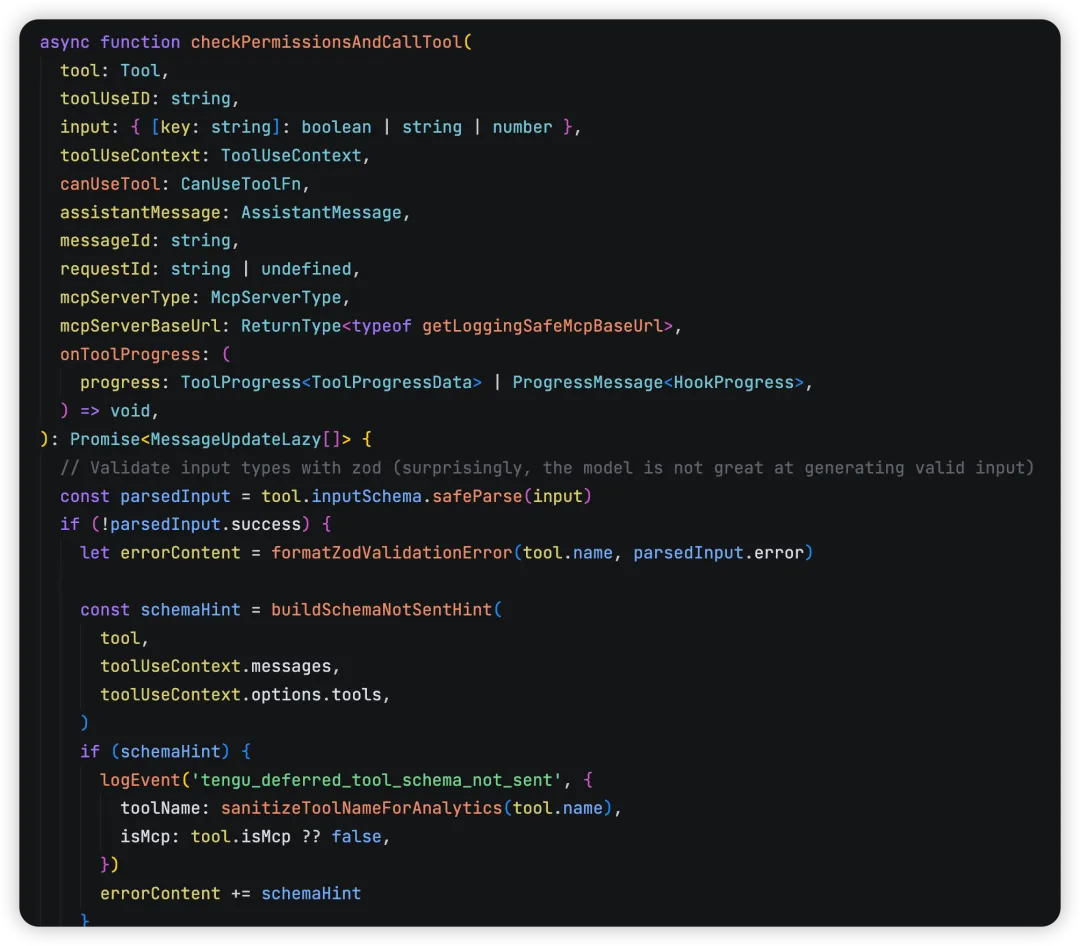
Task: Click the 'Validate input types' comment line
Action: click(547, 468)
